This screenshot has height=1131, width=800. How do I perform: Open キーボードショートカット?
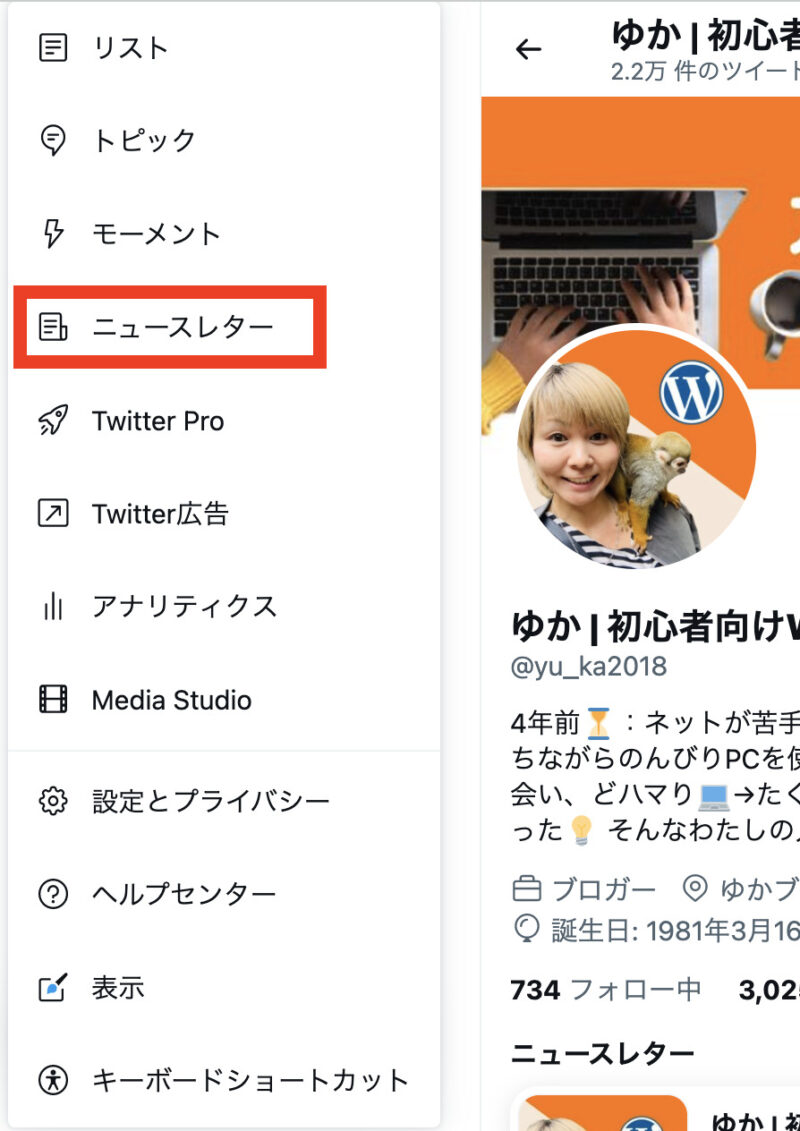point(224,1081)
